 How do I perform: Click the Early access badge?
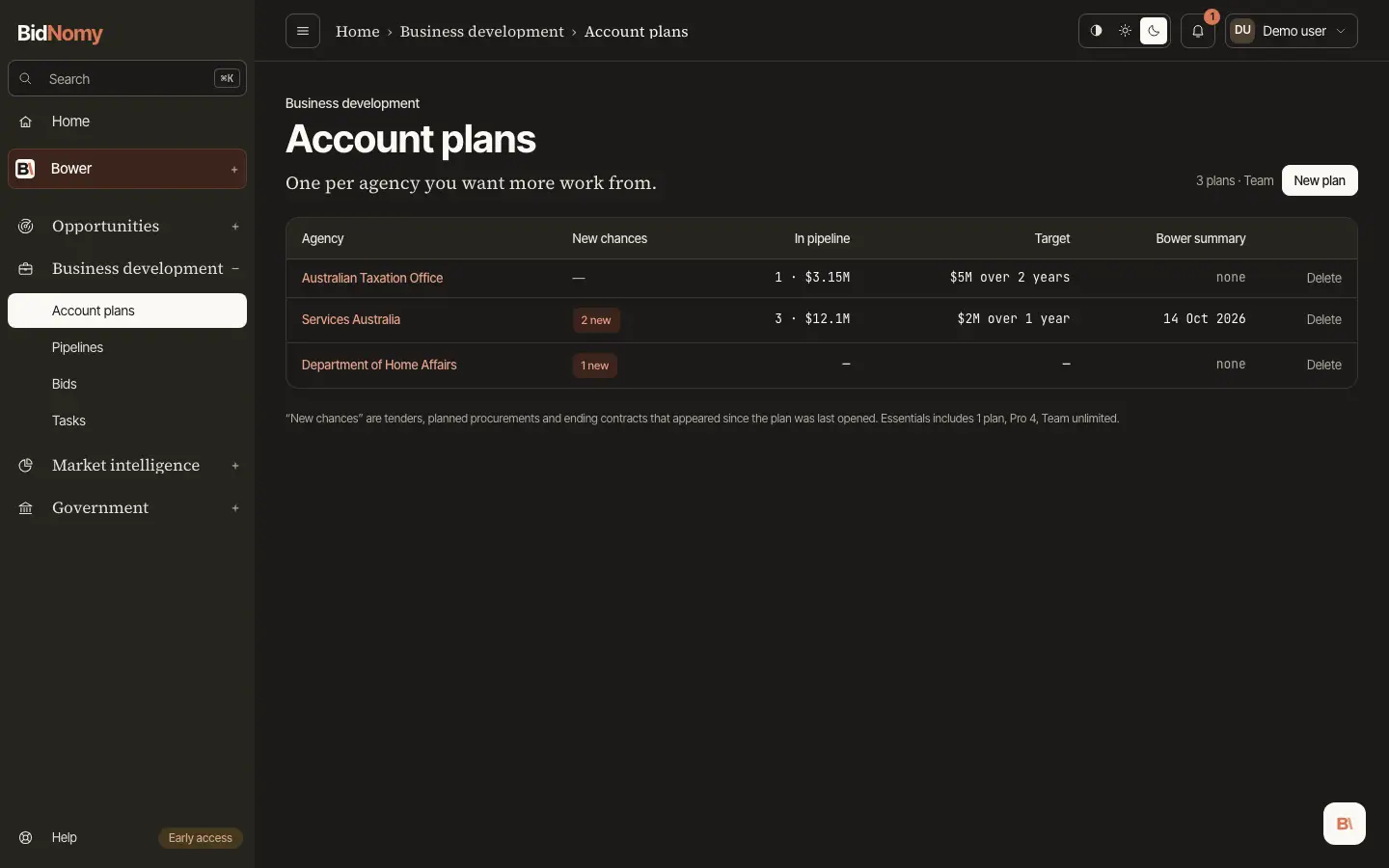(x=201, y=838)
